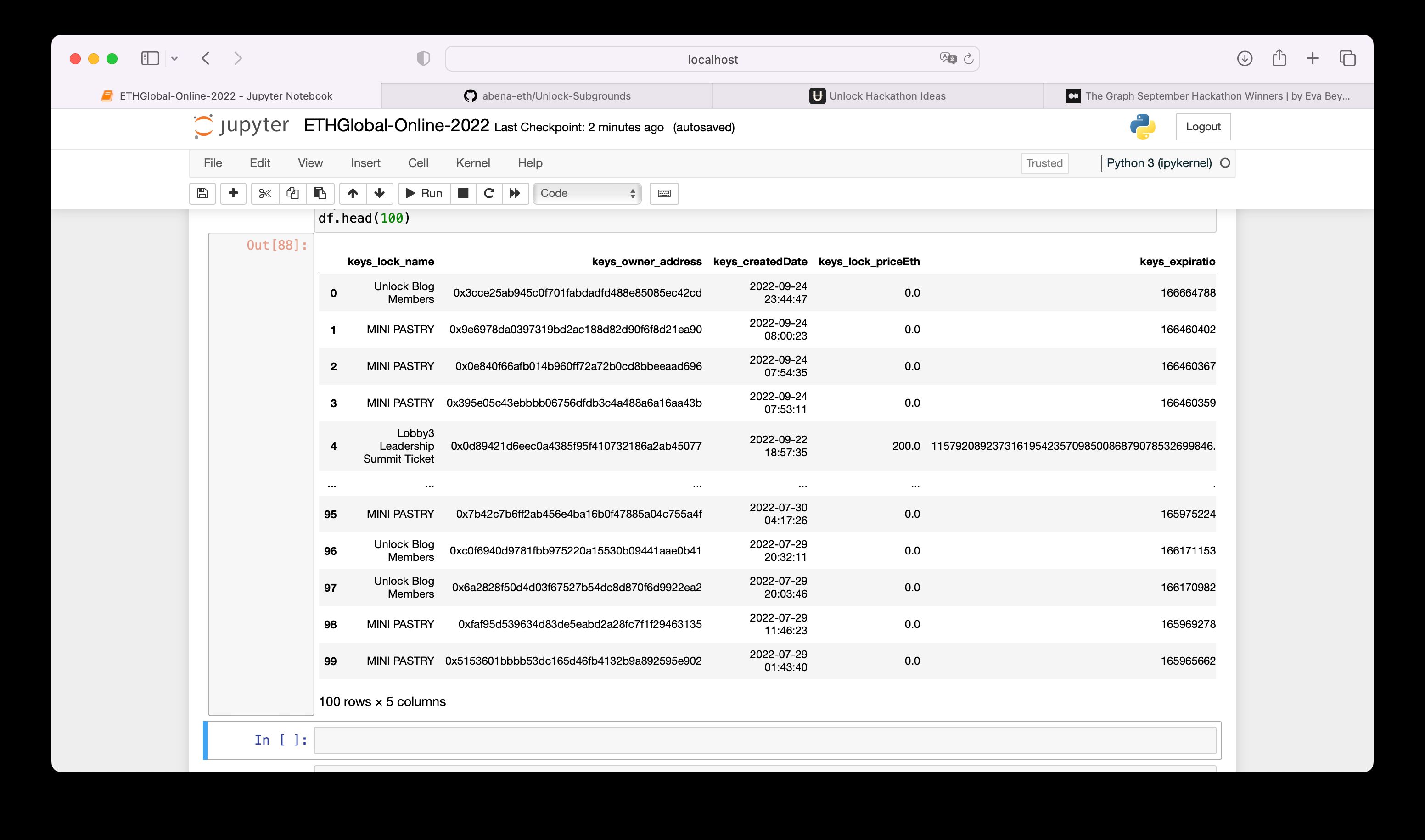The height and width of the screenshot is (840, 1425).
Task: Move selected cell up arrow
Action: 353,194
